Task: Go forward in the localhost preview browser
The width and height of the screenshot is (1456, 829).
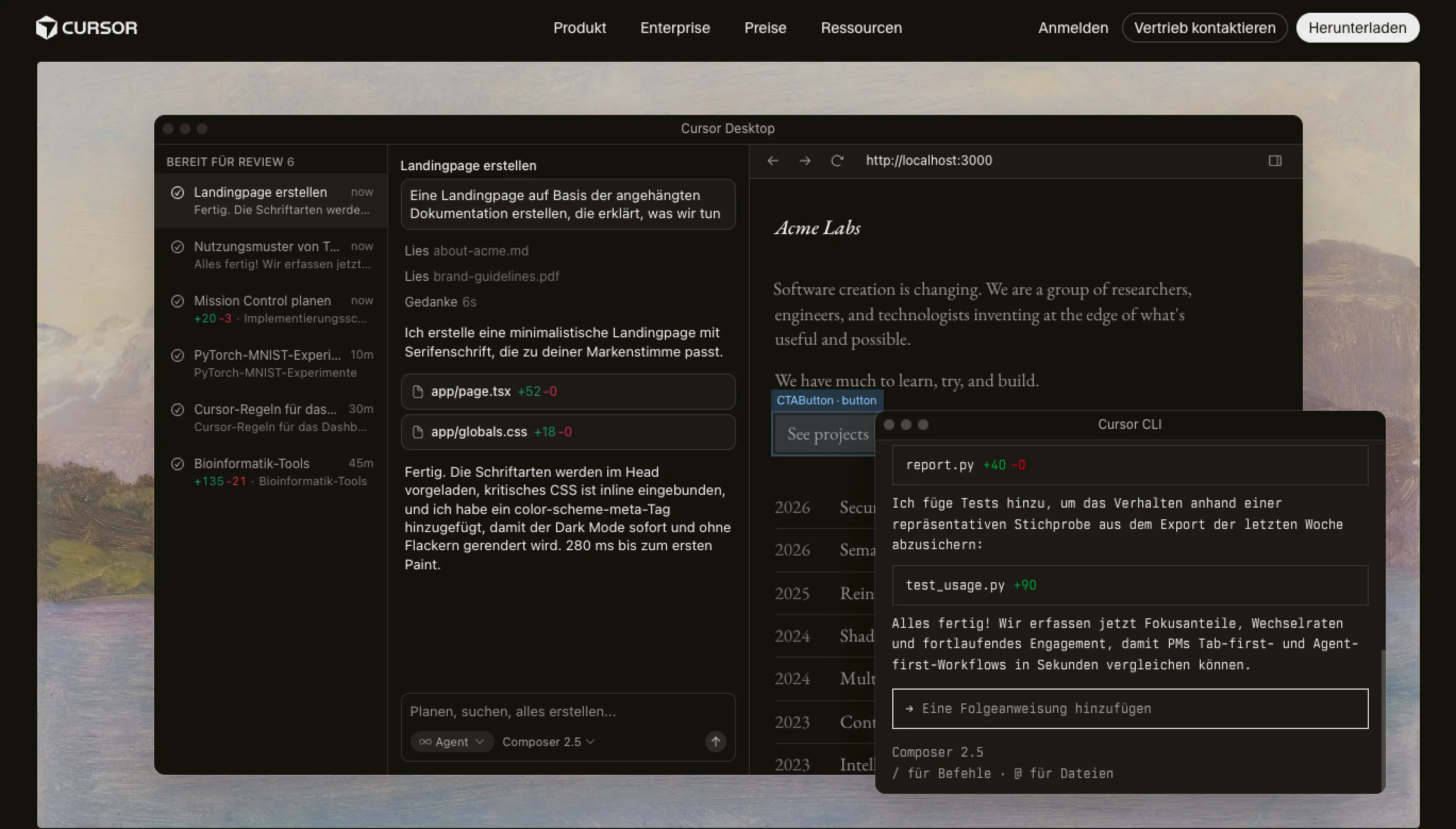Action: pyautogui.click(x=805, y=161)
